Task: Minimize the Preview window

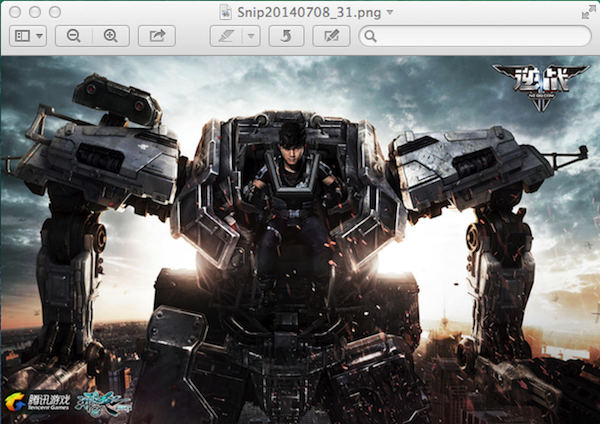Action: [x=35, y=12]
